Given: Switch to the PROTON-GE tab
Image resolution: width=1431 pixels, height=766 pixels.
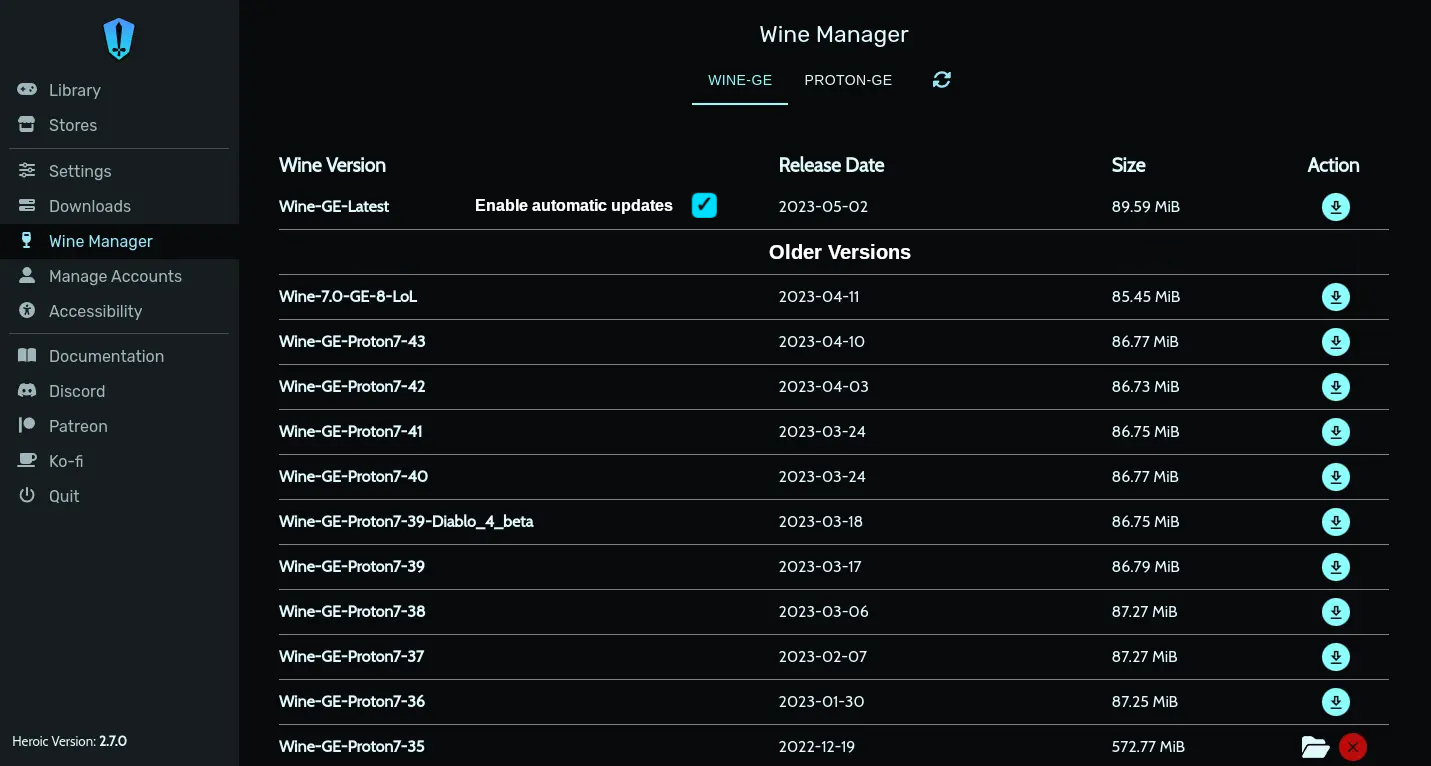Looking at the screenshot, I should tap(848, 80).
